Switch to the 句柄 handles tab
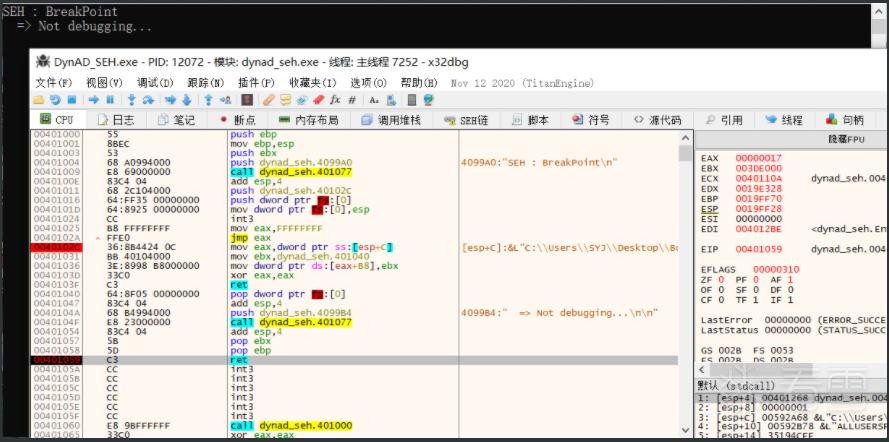The width and height of the screenshot is (889, 442). coord(845,120)
